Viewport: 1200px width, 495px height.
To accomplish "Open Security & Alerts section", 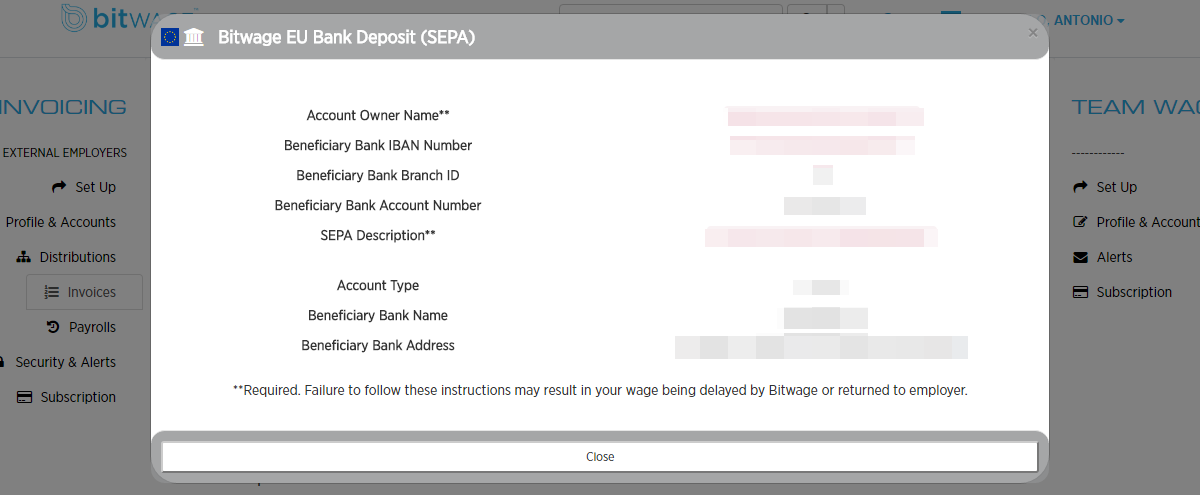I will pyautogui.click(x=65, y=362).
